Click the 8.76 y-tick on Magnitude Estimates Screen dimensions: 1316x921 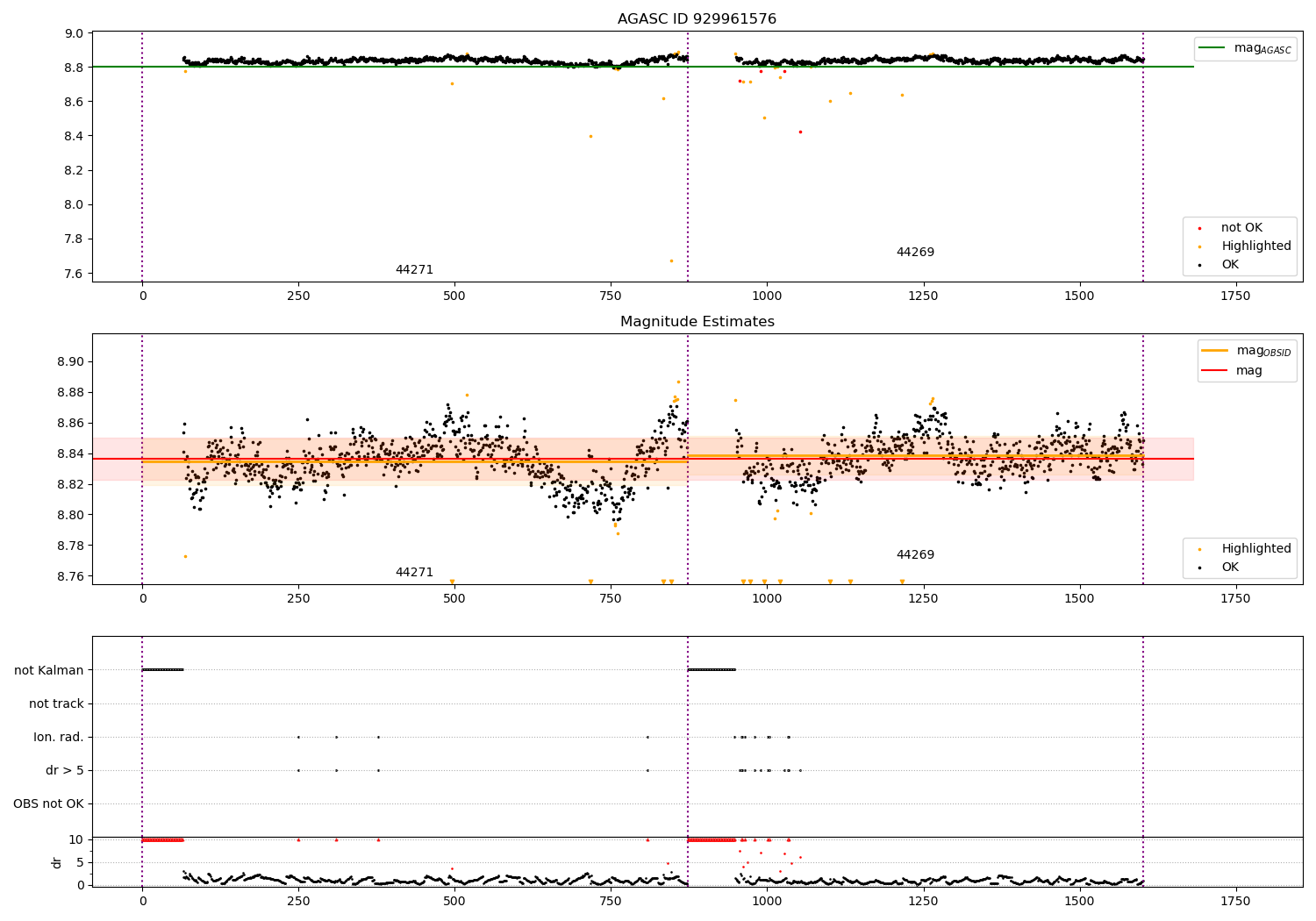(x=70, y=576)
